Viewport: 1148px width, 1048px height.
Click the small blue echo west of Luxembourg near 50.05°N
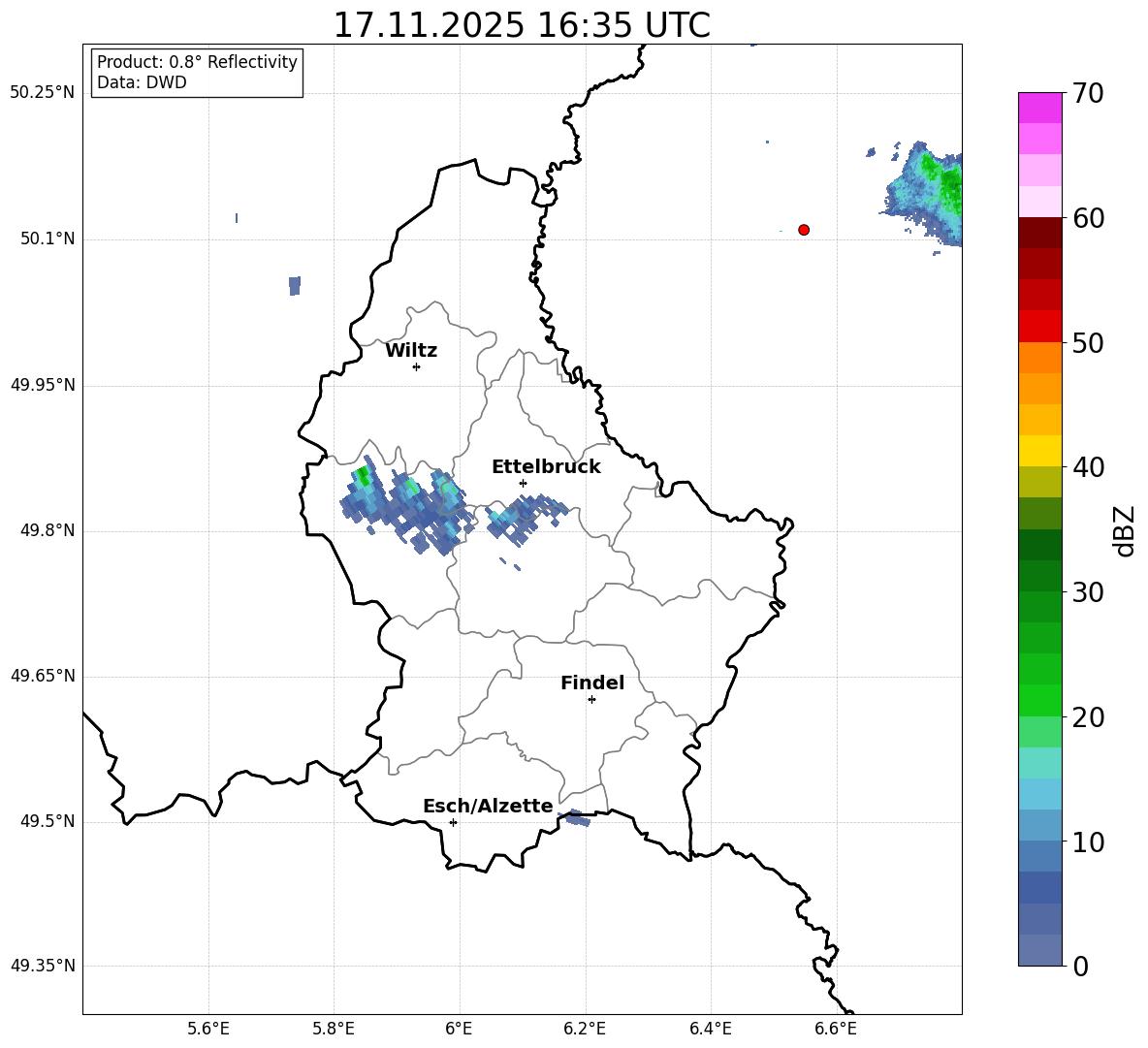pyautogui.click(x=295, y=285)
